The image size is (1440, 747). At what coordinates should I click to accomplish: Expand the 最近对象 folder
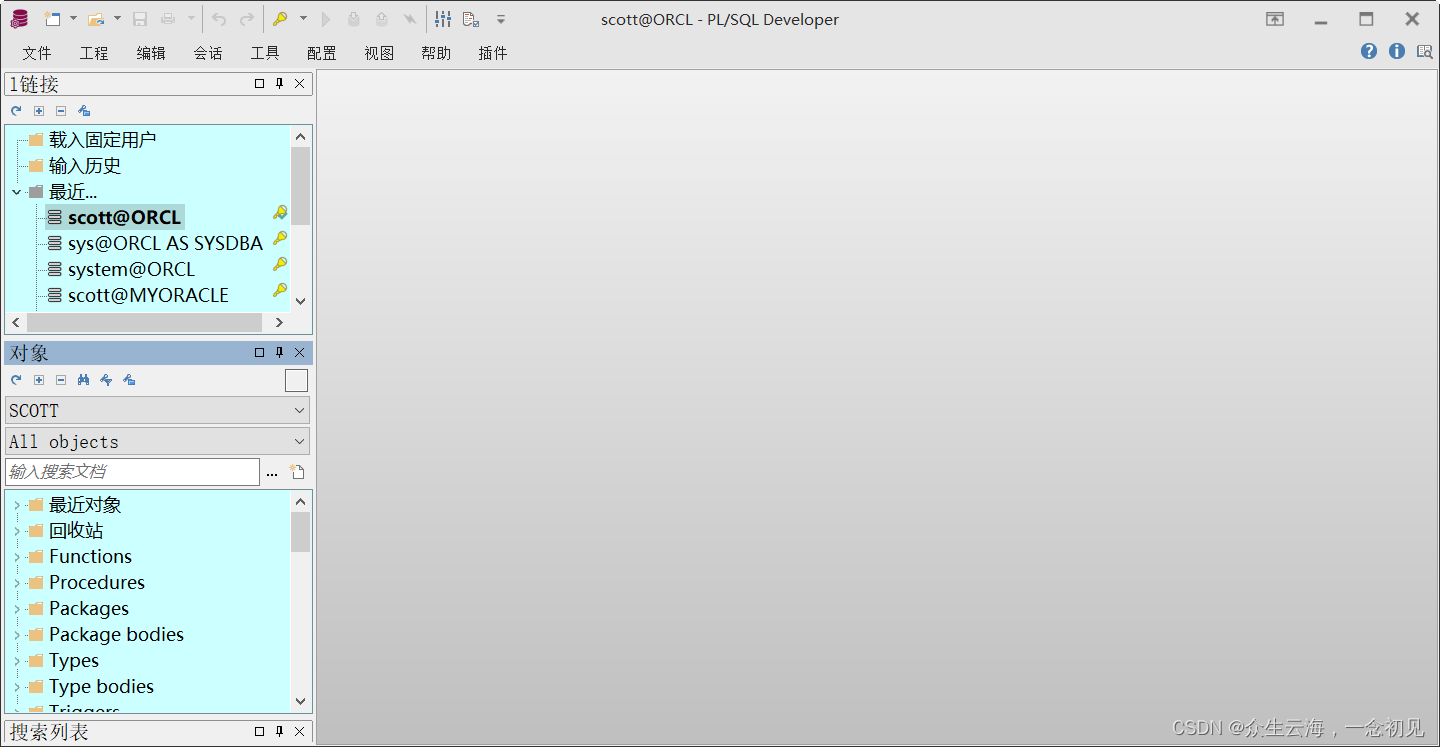pyautogui.click(x=16, y=505)
